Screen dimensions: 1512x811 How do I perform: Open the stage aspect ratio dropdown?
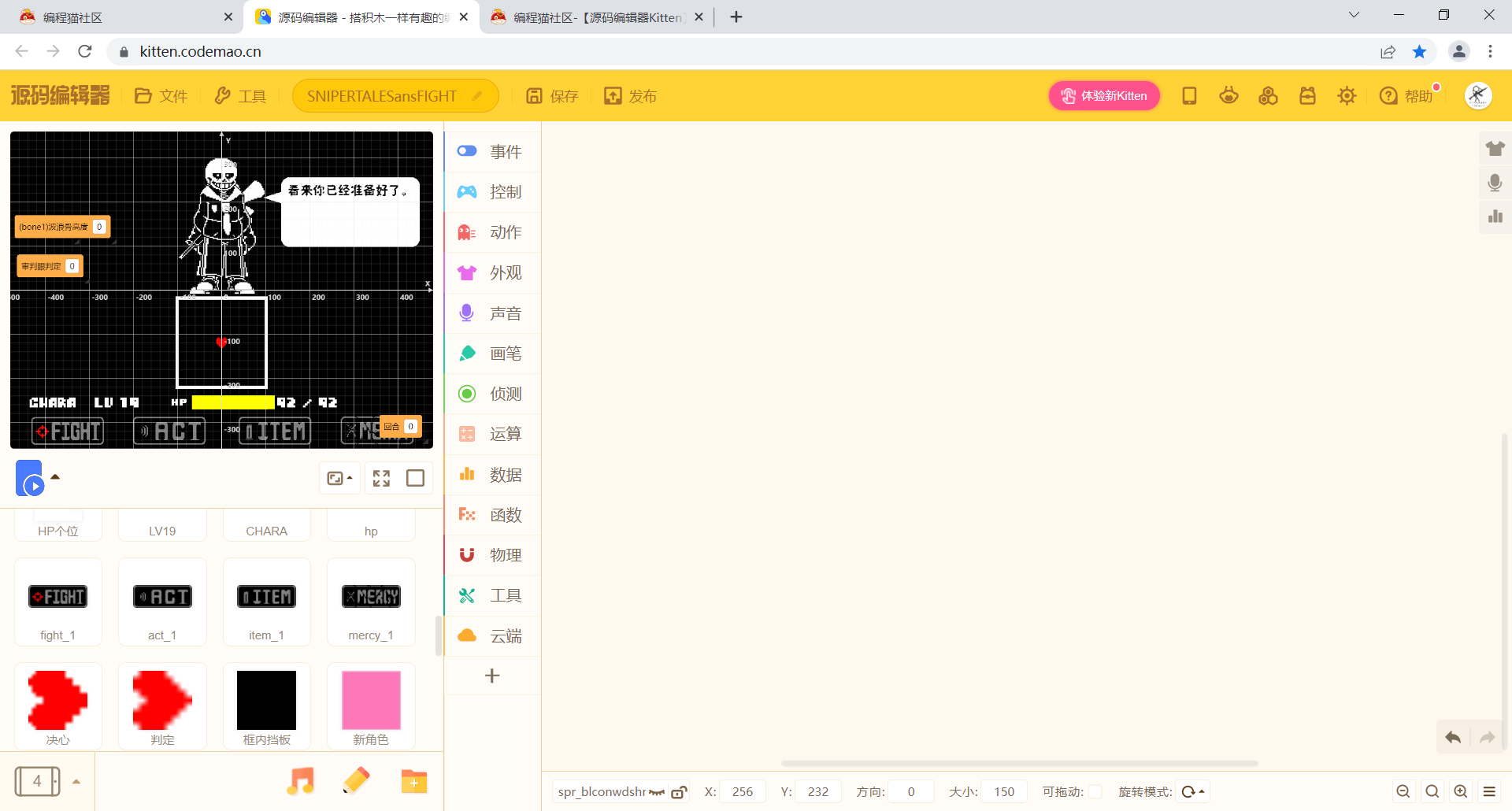click(x=340, y=478)
